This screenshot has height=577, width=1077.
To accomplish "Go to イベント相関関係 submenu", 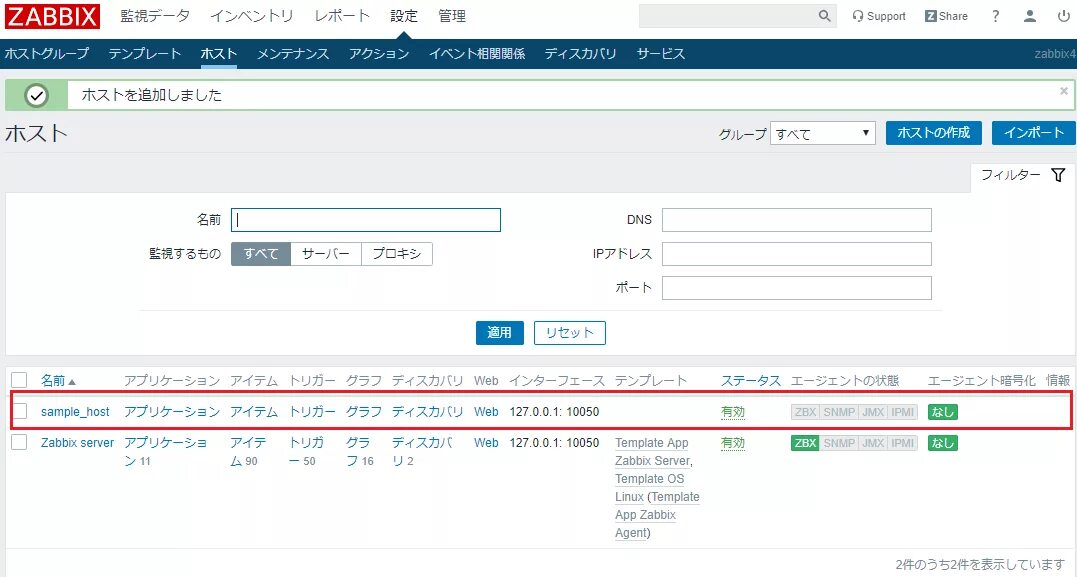I will pyautogui.click(x=477, y=54).
